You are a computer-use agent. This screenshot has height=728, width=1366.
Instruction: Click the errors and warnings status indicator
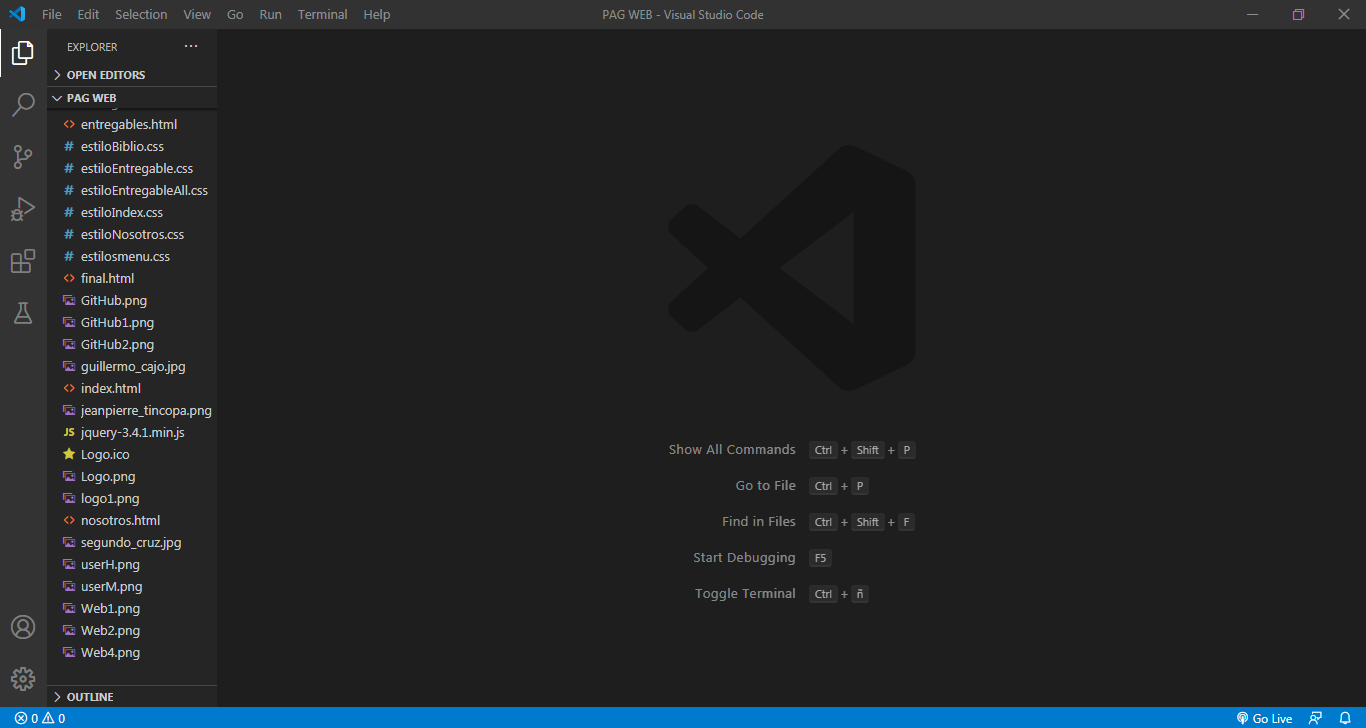click(x=40, y=718)
